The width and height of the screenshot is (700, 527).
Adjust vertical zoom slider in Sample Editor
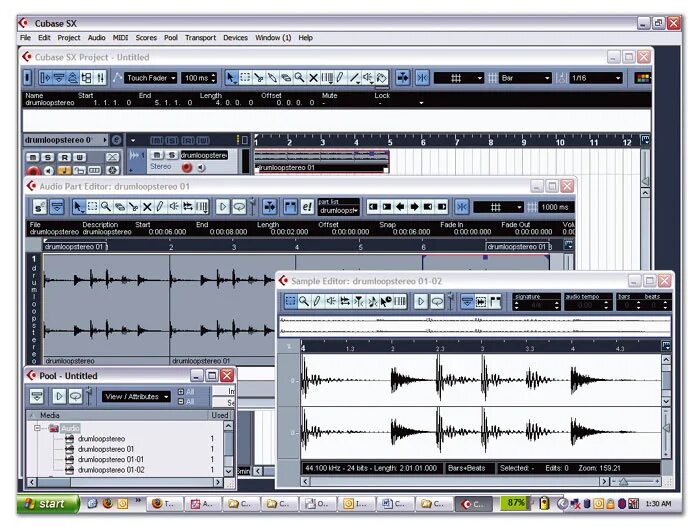point(666,429)
